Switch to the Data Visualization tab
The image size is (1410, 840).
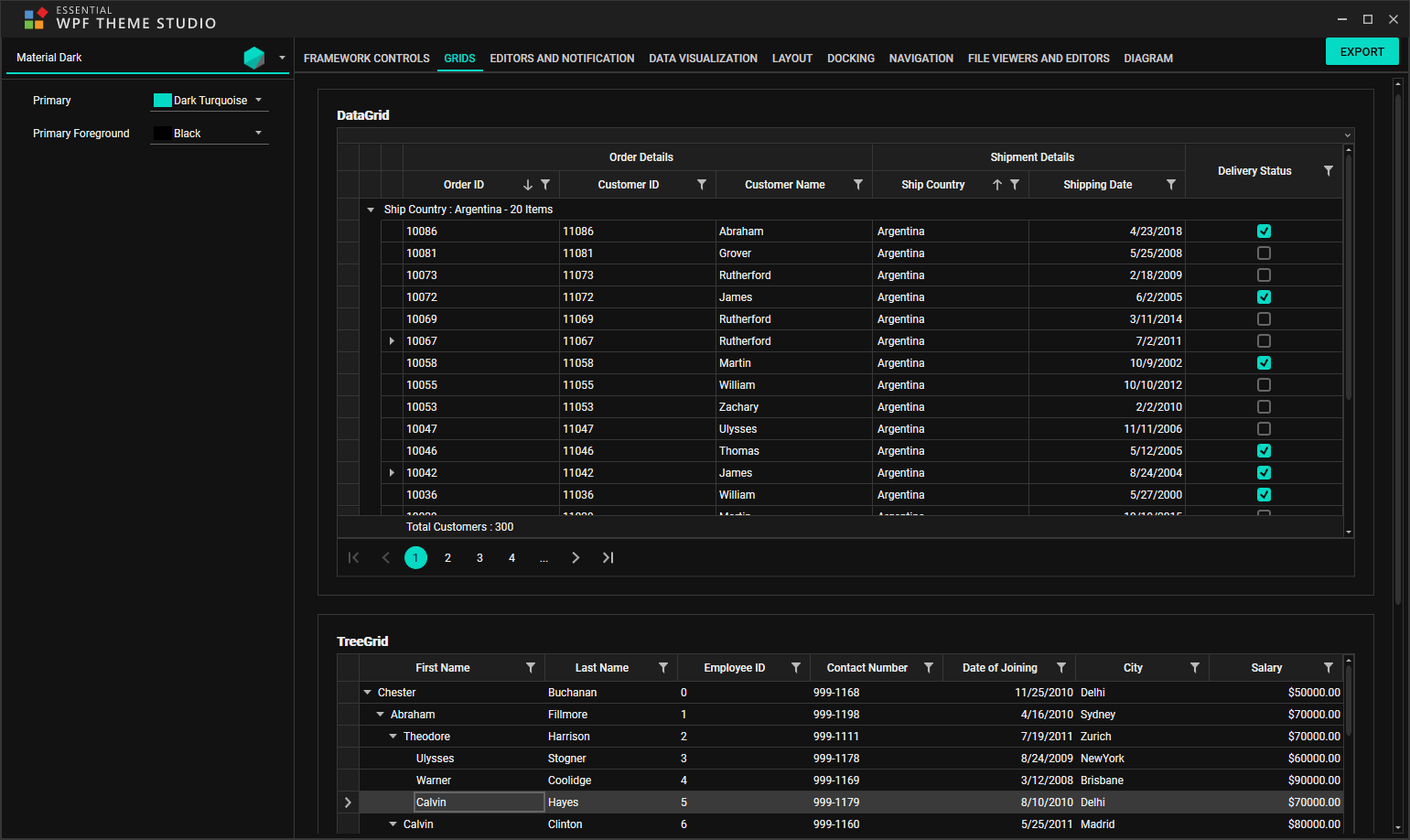703,58
